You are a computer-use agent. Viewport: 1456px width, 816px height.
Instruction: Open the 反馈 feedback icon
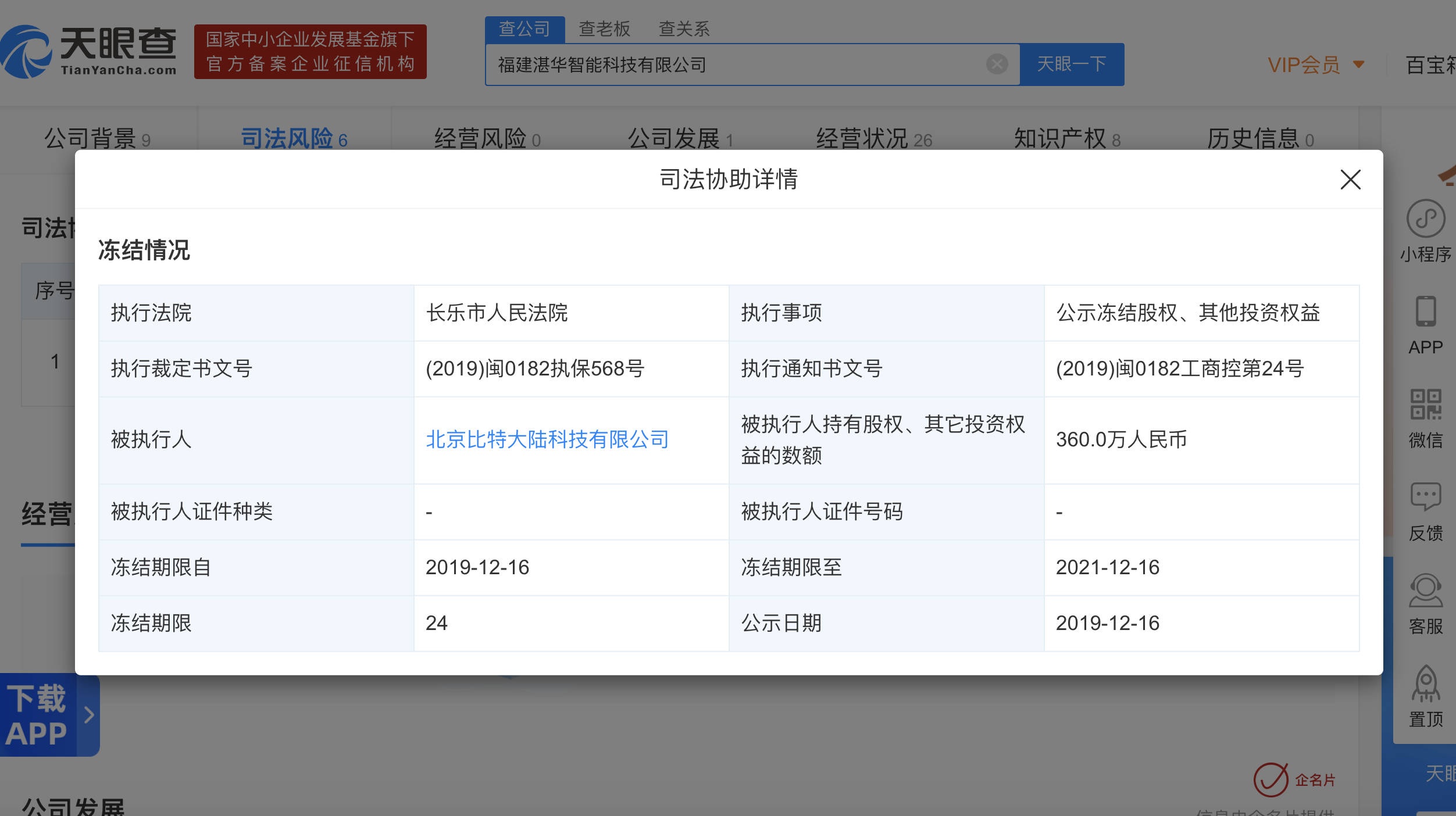(1425, 497)
